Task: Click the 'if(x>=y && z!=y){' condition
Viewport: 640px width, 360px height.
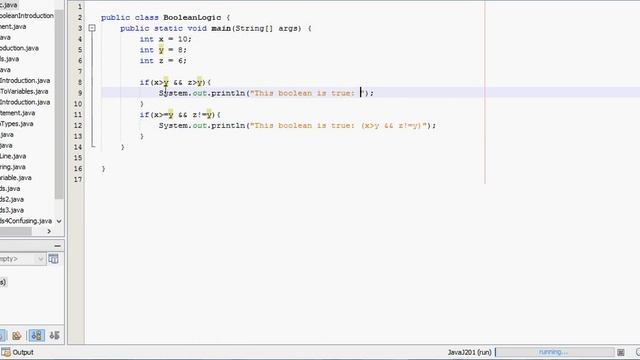Action: pos(180,115)
